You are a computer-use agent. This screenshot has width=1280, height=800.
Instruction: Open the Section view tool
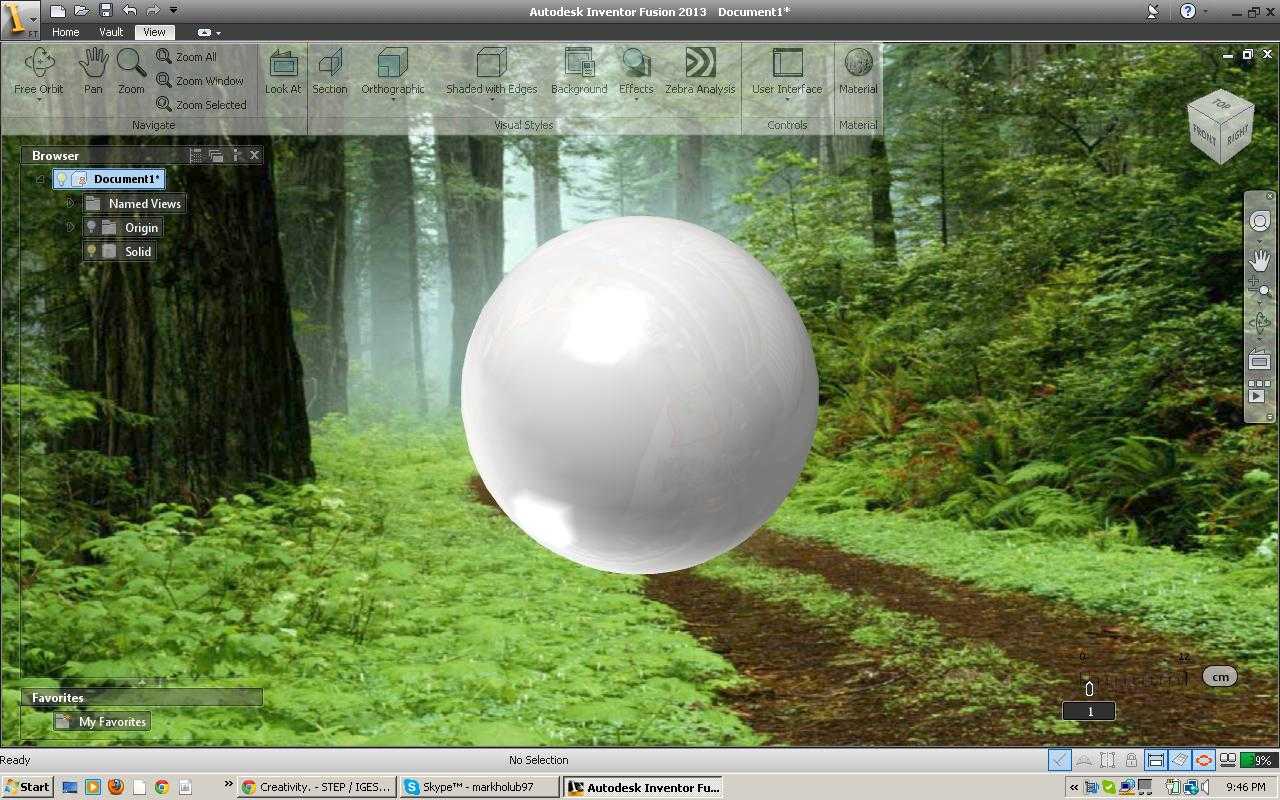click(330, 71)
